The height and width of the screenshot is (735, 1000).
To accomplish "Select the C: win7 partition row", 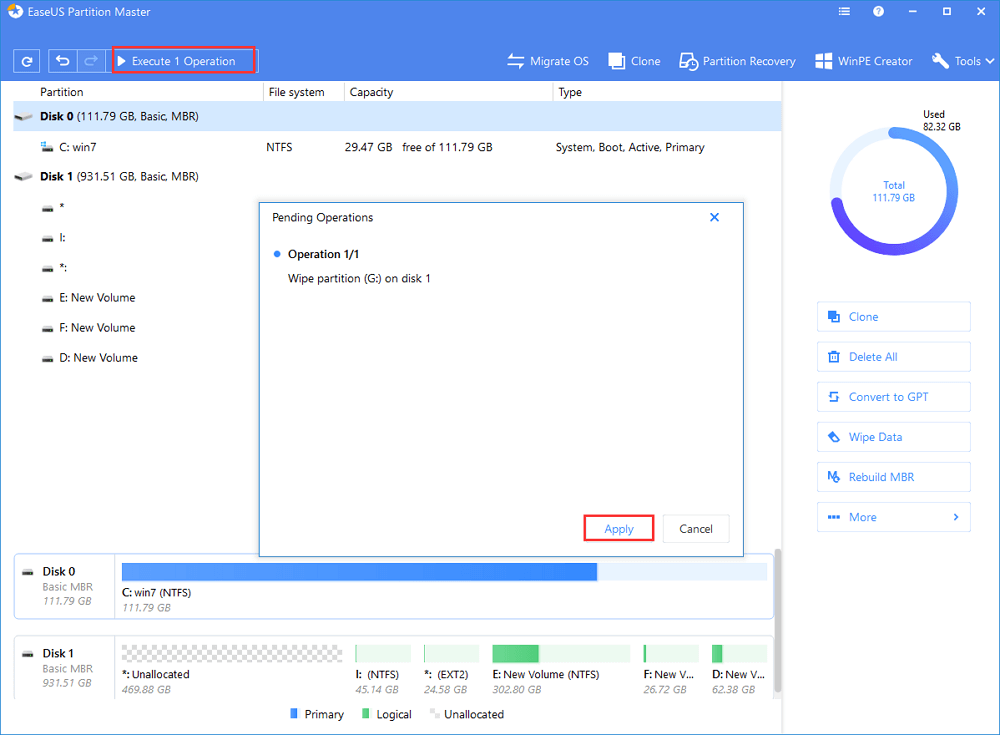I will click(397, 147).
